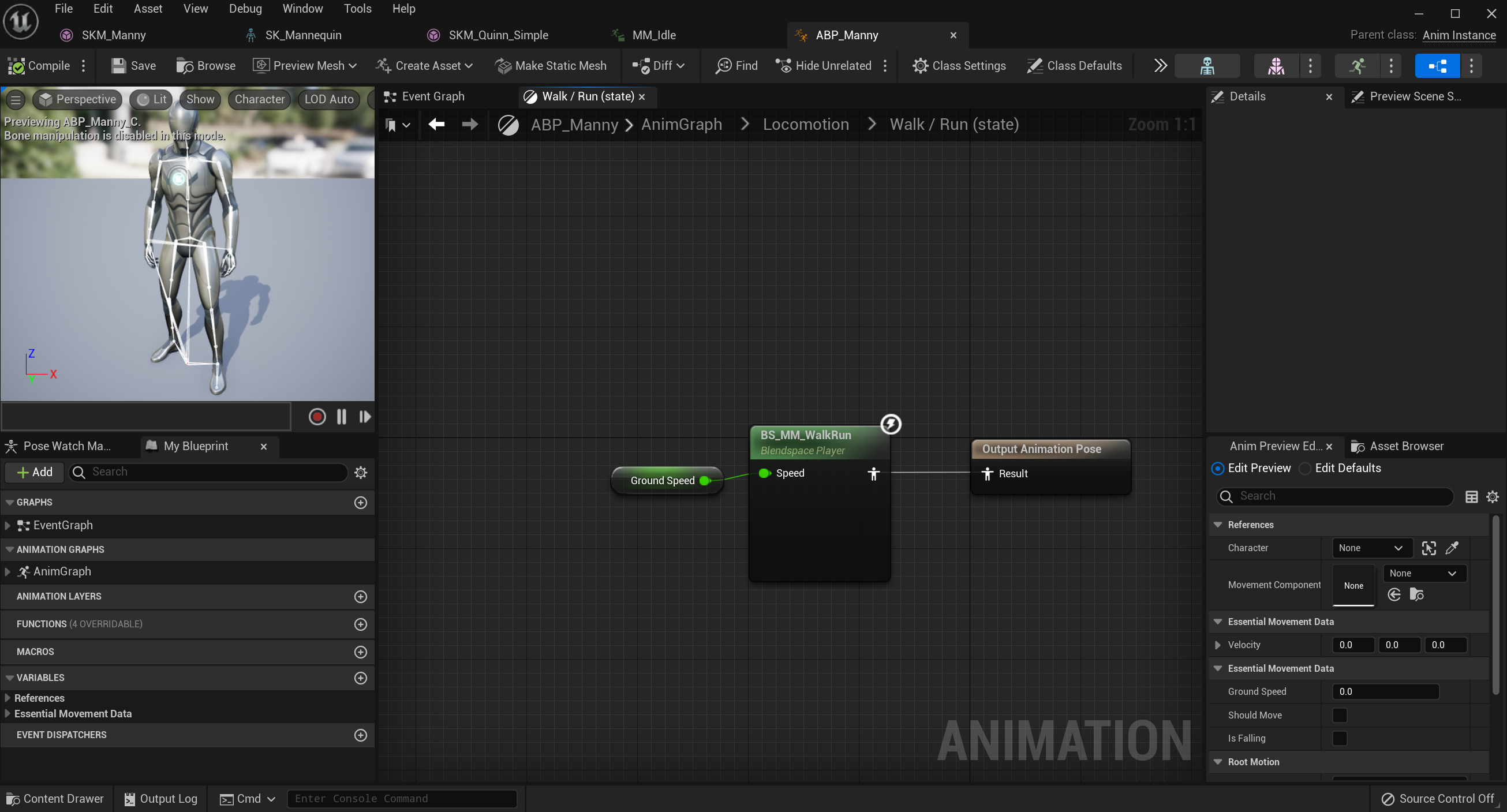Navigate back in graph history

436,124
